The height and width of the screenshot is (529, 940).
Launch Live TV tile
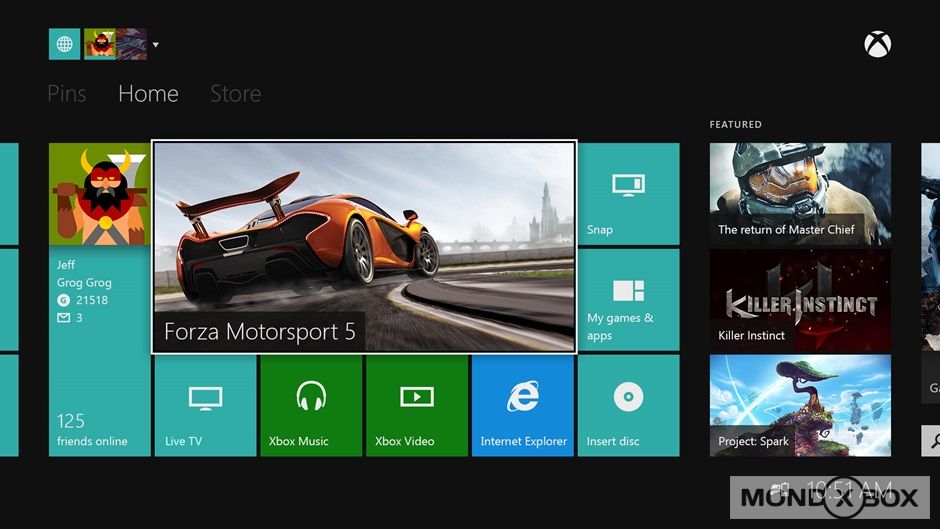[205, 405]
